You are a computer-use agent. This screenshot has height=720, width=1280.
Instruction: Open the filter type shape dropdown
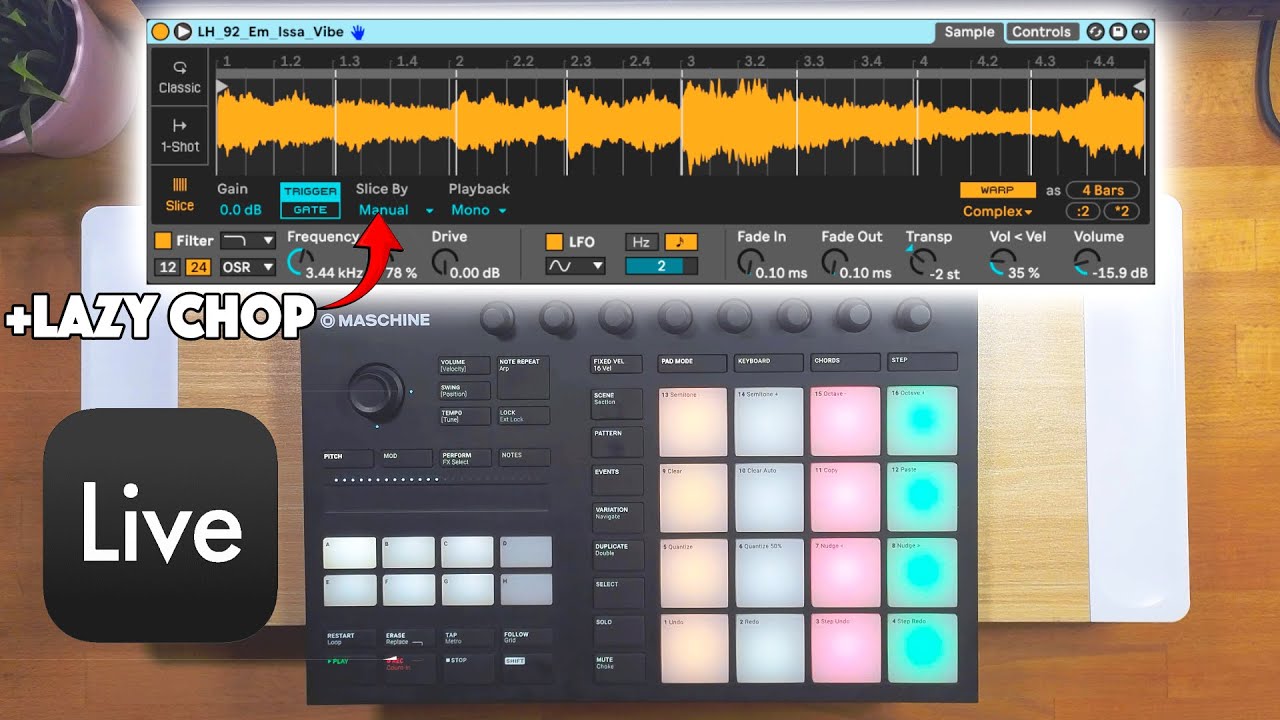coord(247,240)
